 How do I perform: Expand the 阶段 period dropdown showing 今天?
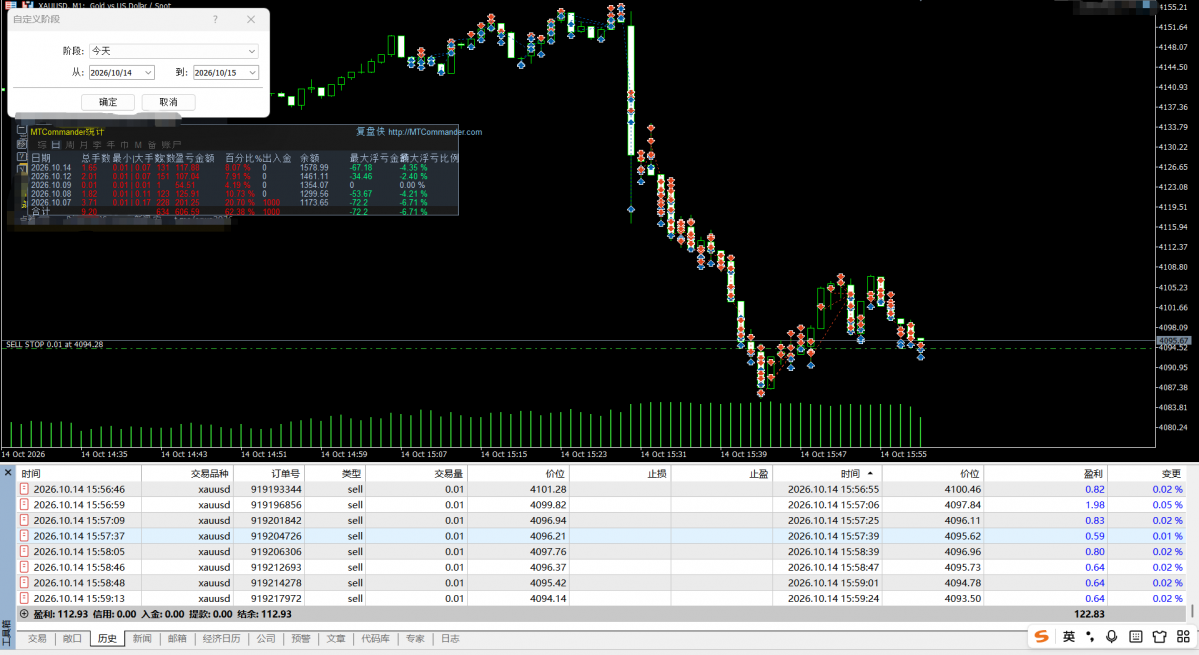tap(174, 50)
